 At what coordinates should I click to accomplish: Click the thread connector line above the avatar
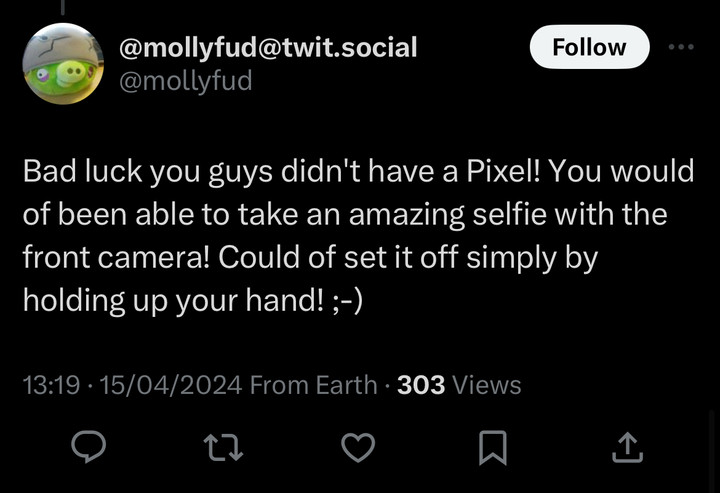click(x=63, y=6)
